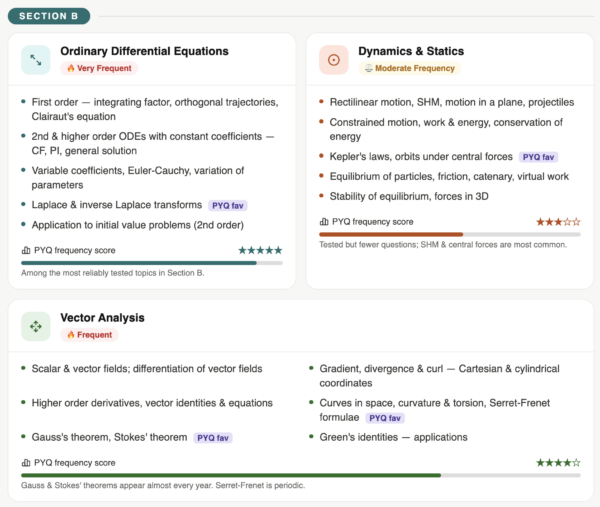Click the Frequent badge under Vector Analysis
Viewport: 600px width, 507px height.
click(x=89, y=335)
